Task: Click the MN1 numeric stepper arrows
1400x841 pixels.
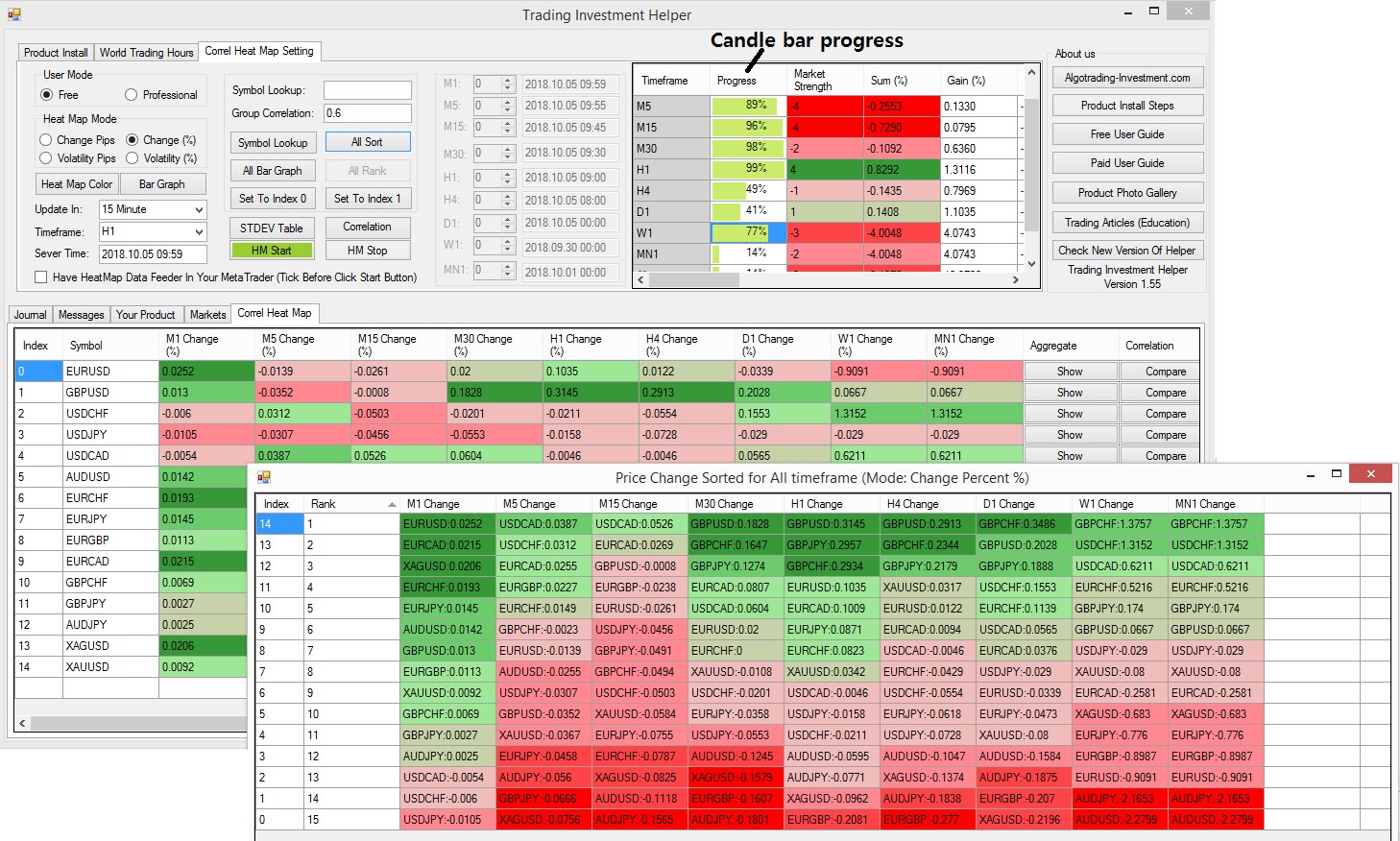Action: point(509,271)
